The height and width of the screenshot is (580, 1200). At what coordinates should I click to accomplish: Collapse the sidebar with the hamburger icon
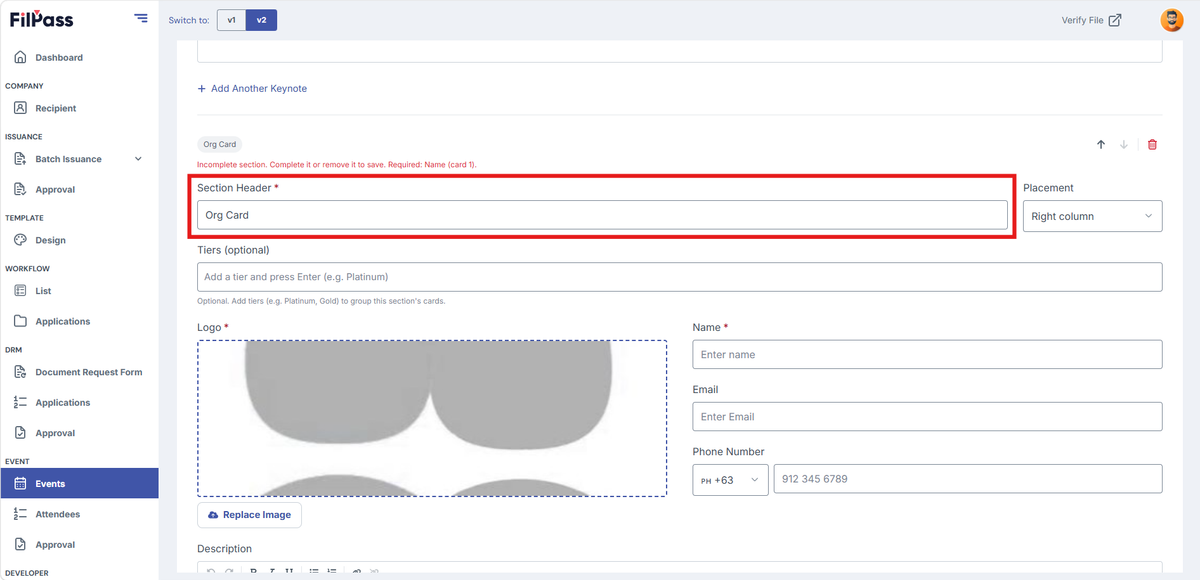(141, 19)
